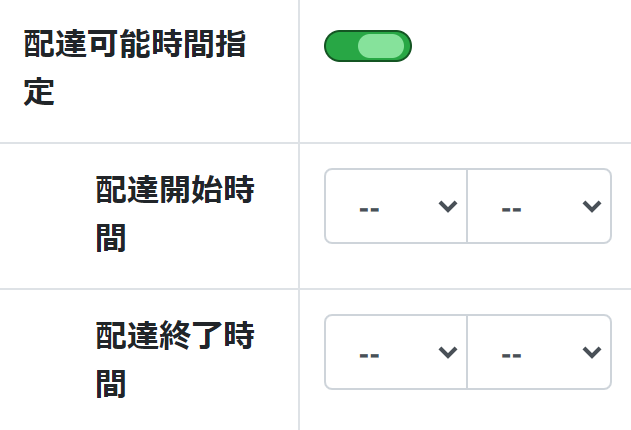Click the divider between the end time selects
This screenshot has width=631, height=430.
pyautogui.click(x=467, y=352)
